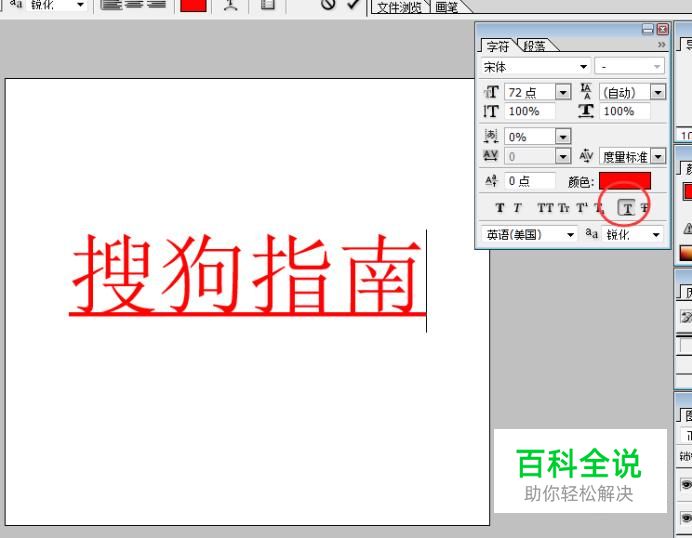Toggle underline text style in Character panel

(x=627, y=208)
